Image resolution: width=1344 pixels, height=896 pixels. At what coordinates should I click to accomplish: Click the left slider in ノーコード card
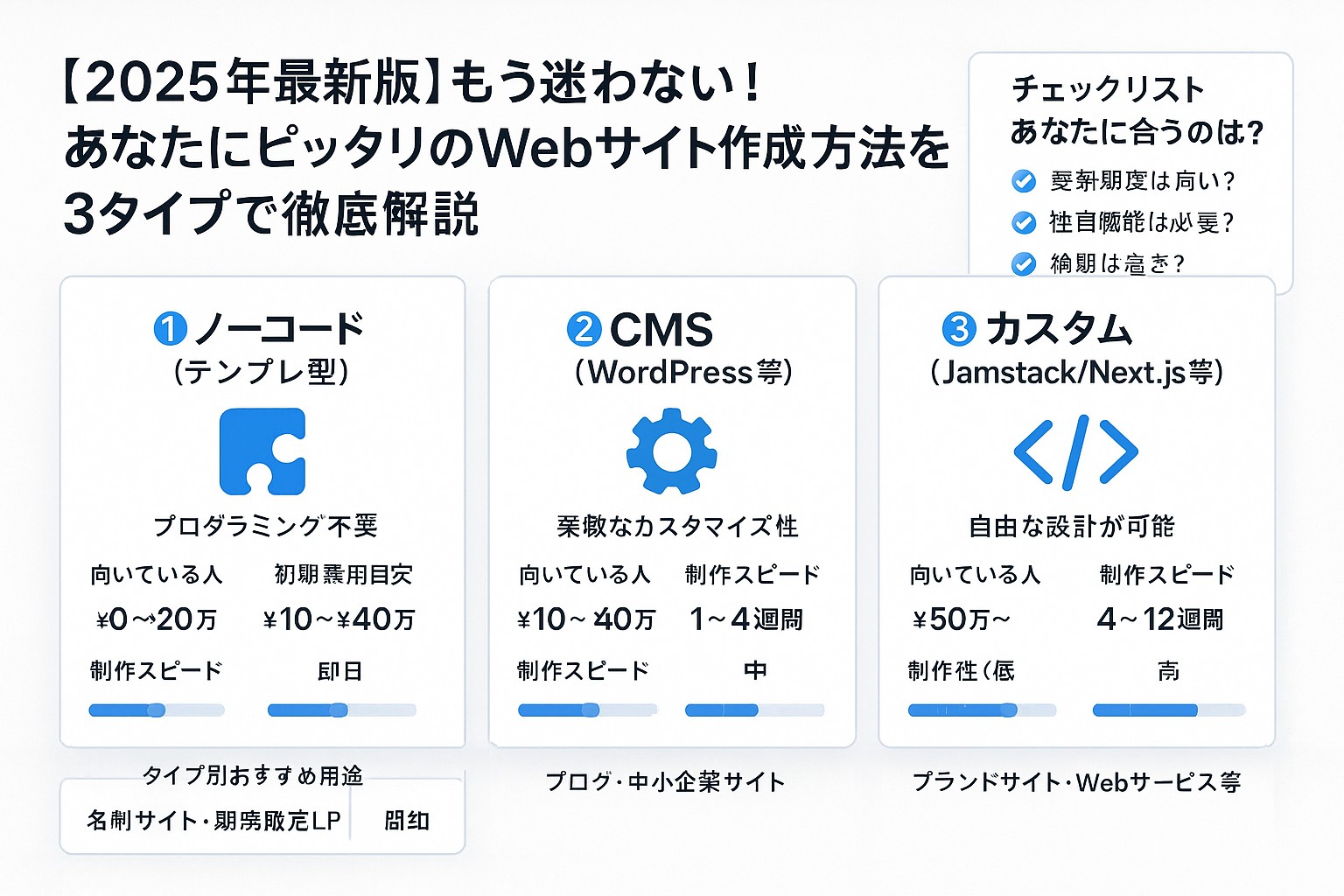(x=157, y=710)
